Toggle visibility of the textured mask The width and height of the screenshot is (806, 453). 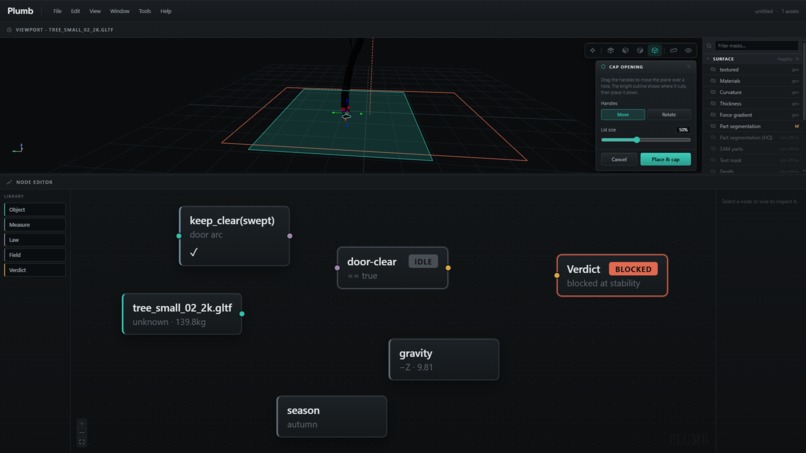coord(713,69)
